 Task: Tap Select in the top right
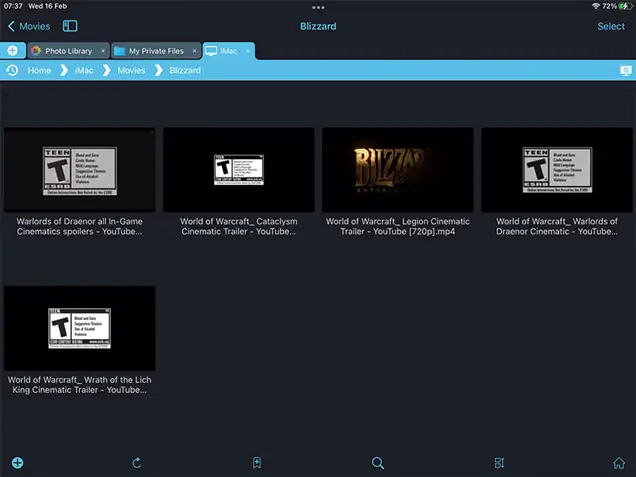pyautogui.click(x=611, y=26)
